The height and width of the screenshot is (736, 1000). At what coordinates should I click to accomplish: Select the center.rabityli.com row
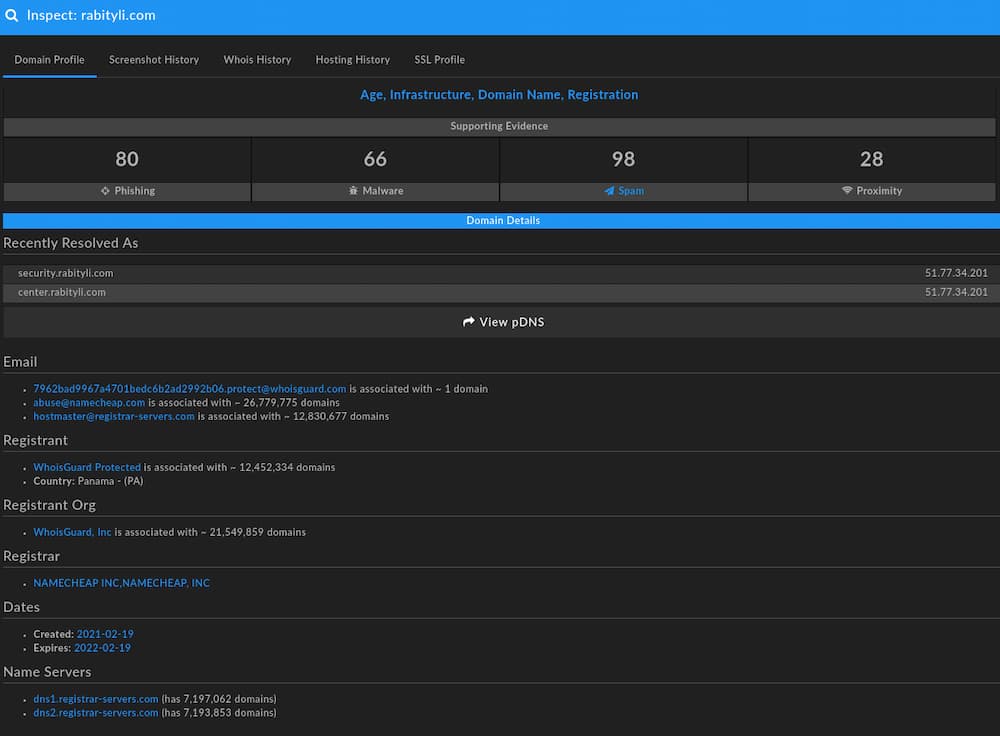tap(499, 293)
